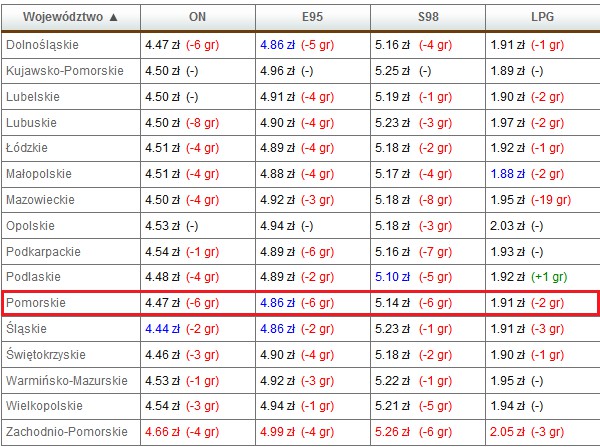Select the Mazowieckie region name

[39, 200]
